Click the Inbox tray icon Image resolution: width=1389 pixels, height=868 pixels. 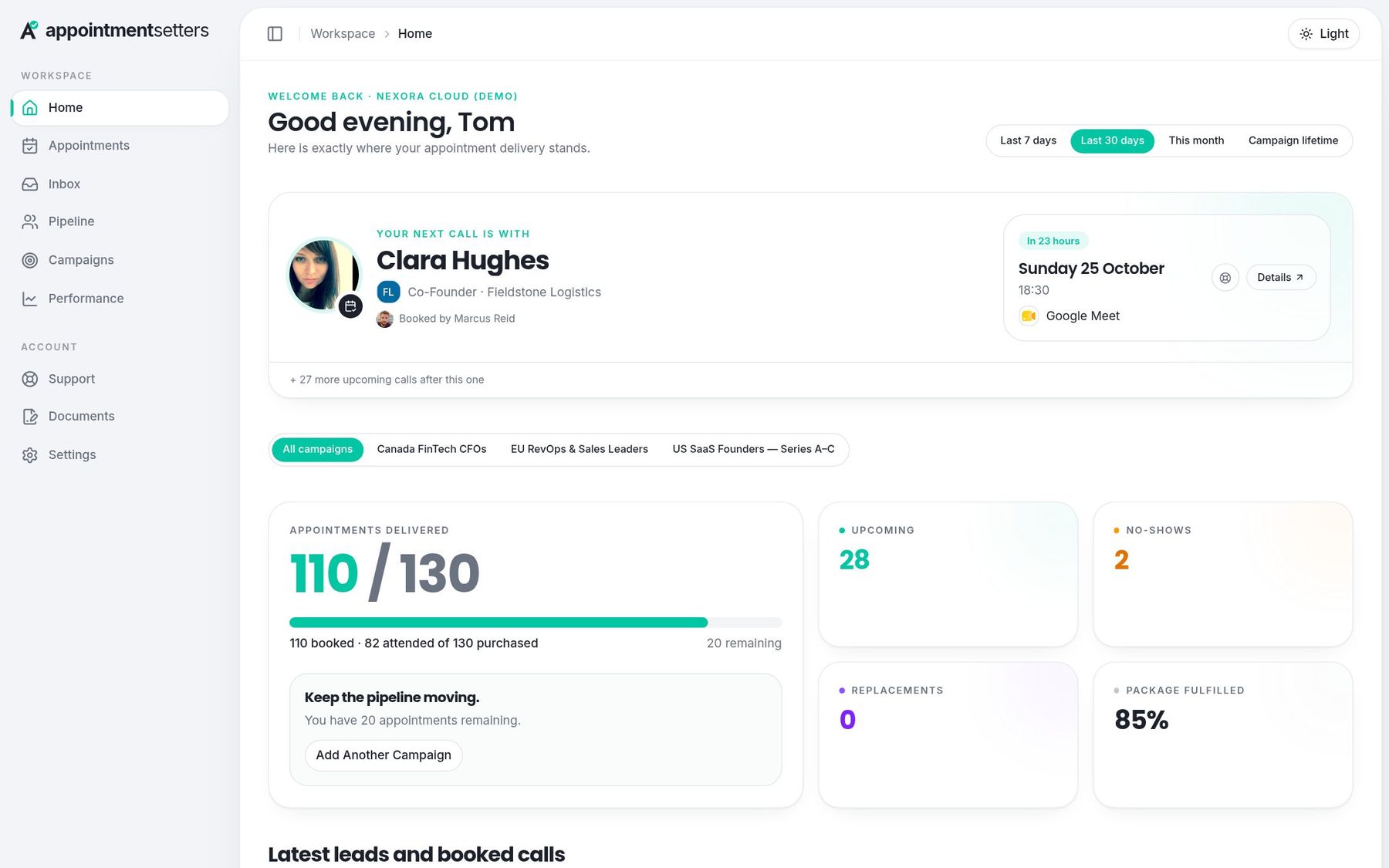pyautogui.click(x=30, y=184)
